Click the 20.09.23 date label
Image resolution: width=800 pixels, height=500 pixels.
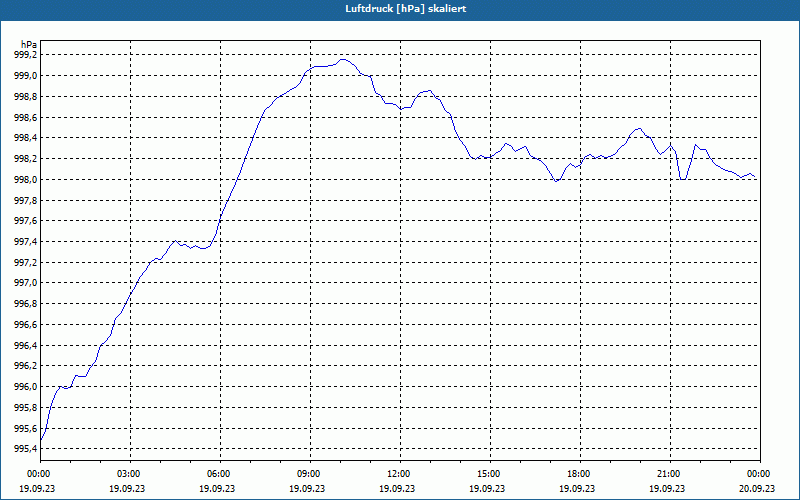757,488
